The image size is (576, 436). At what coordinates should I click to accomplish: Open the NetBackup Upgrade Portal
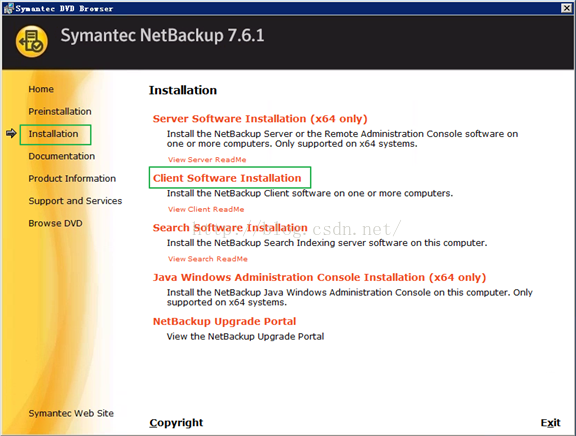(224, 321)
